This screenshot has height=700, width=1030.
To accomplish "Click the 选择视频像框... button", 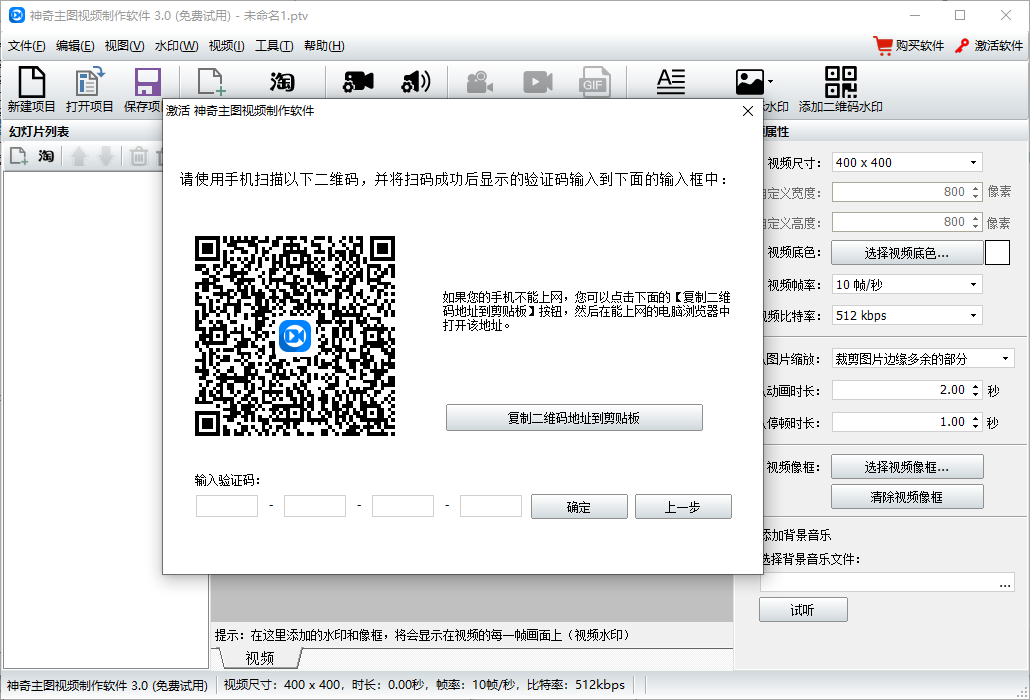I will click(907, 467).
